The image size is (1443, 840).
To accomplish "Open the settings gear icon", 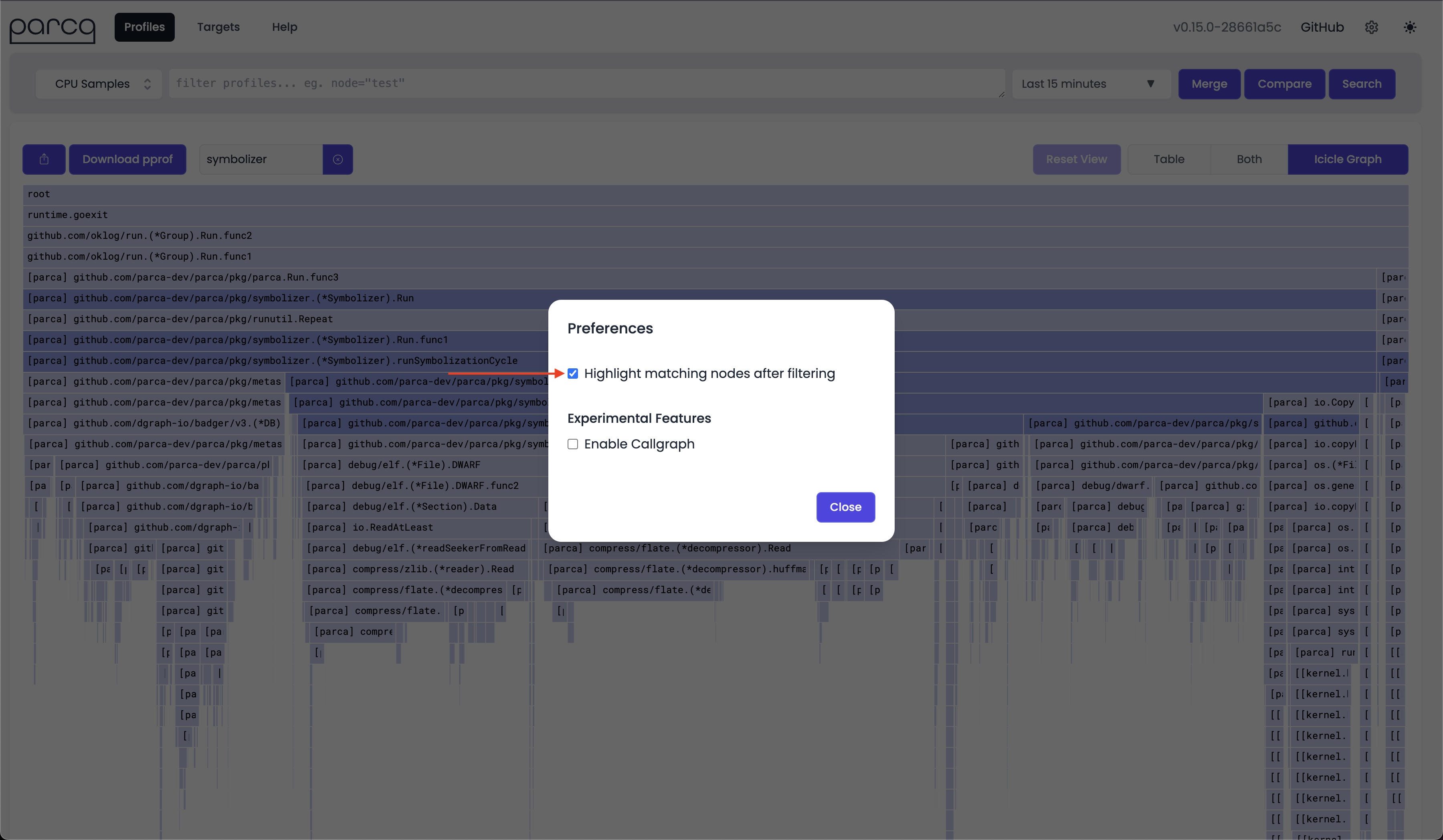I will [1371, 27].
